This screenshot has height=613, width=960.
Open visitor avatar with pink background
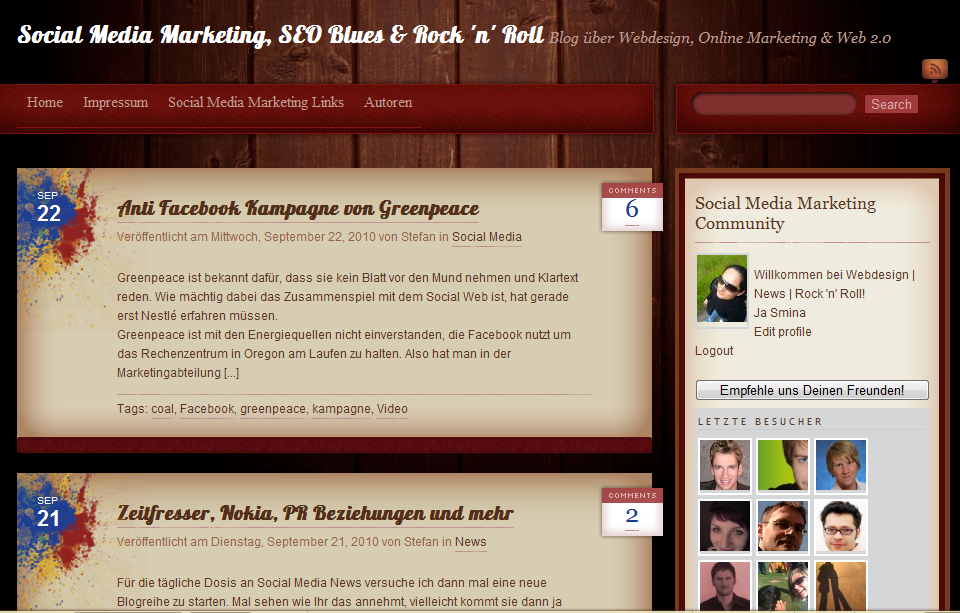click(x=725, y=585)
